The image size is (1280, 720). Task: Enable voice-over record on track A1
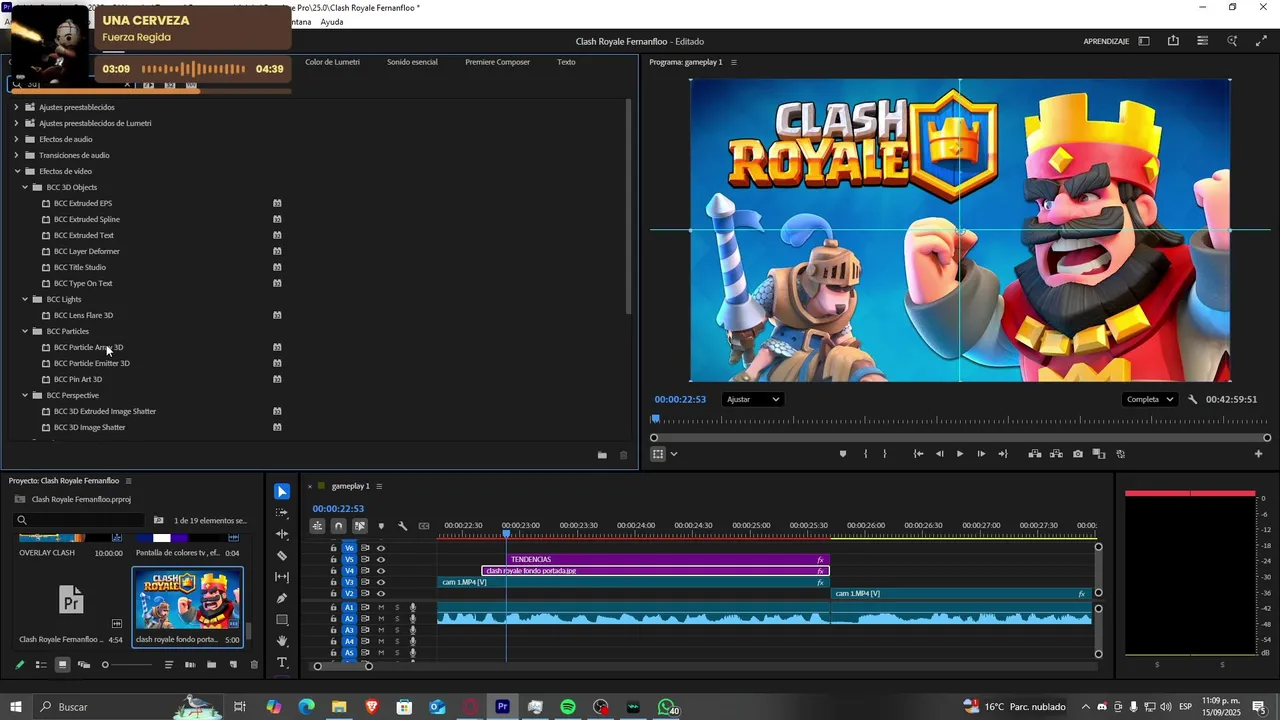coord(413,607)
